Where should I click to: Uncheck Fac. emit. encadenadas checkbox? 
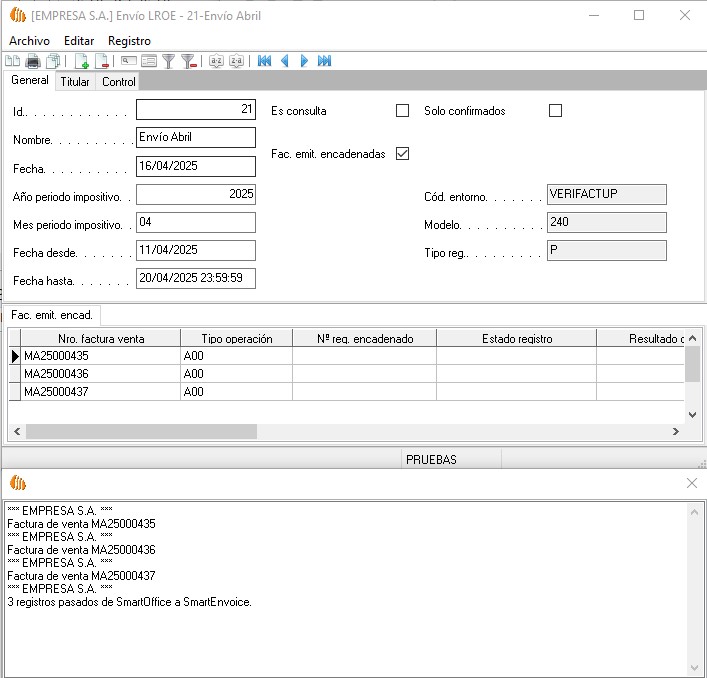(x=402, y=154)
